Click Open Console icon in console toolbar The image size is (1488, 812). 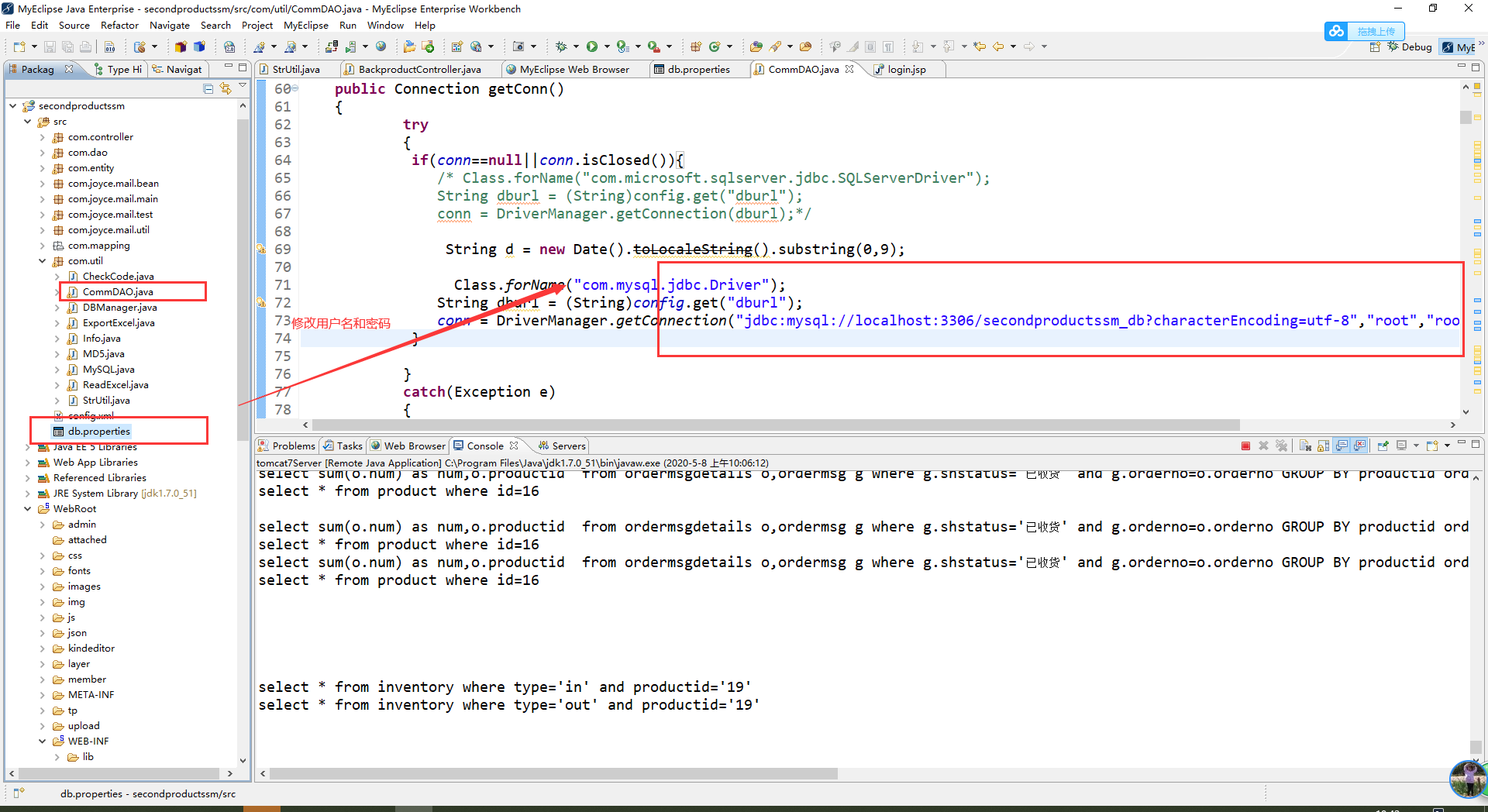point(1432,446)
